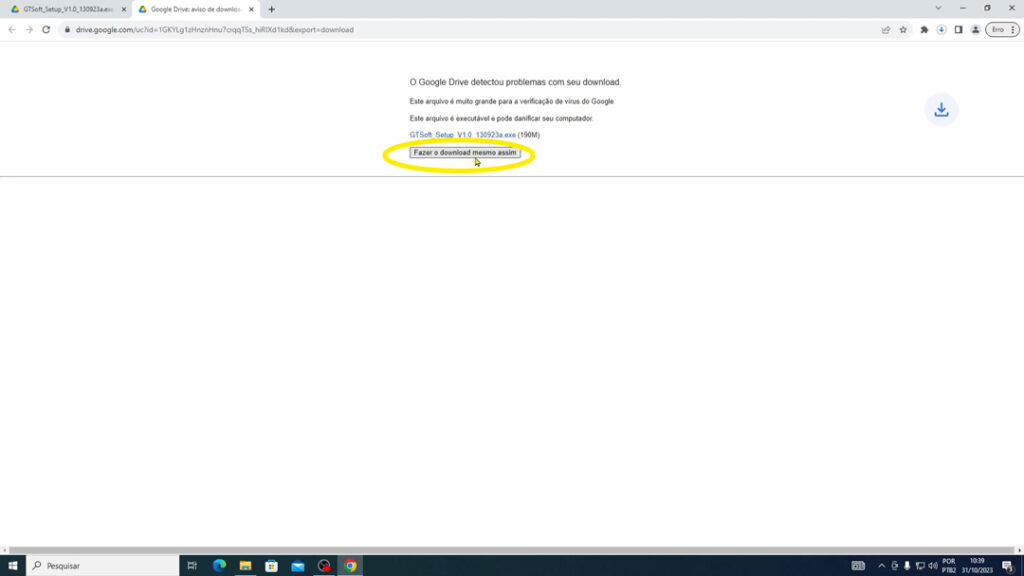Open the touch keyboard tray icon

point(858,566)
